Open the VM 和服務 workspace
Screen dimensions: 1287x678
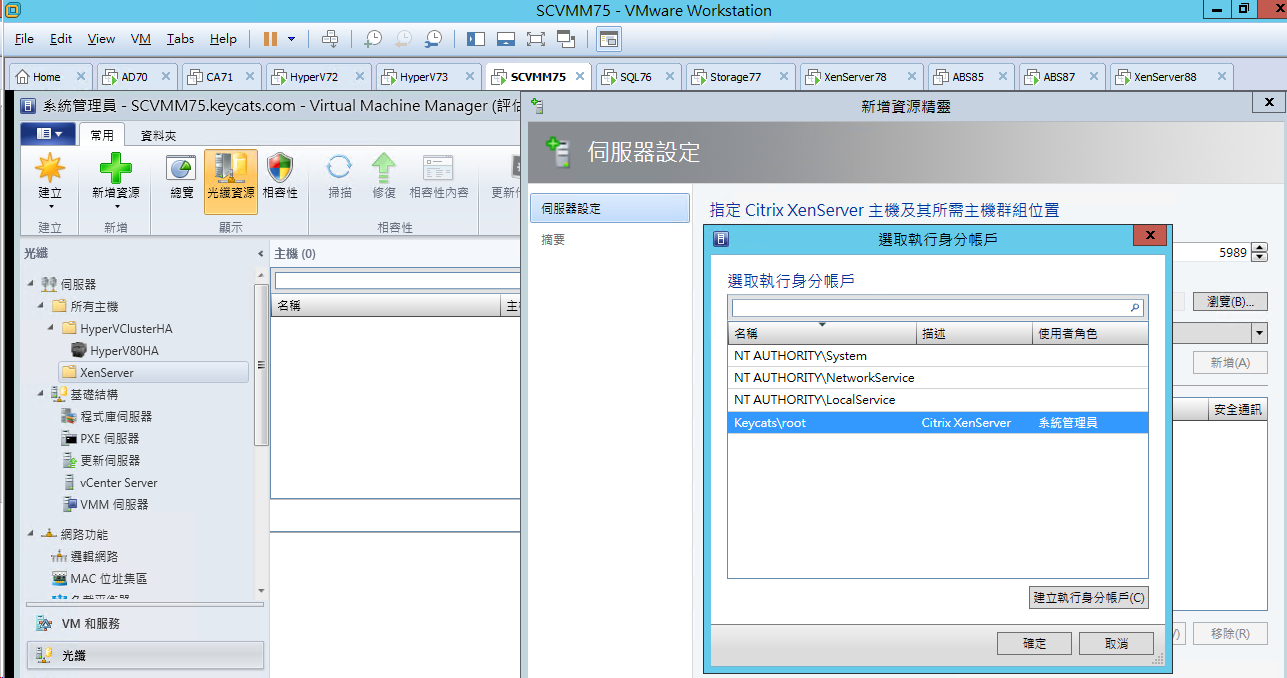[145, 623]
